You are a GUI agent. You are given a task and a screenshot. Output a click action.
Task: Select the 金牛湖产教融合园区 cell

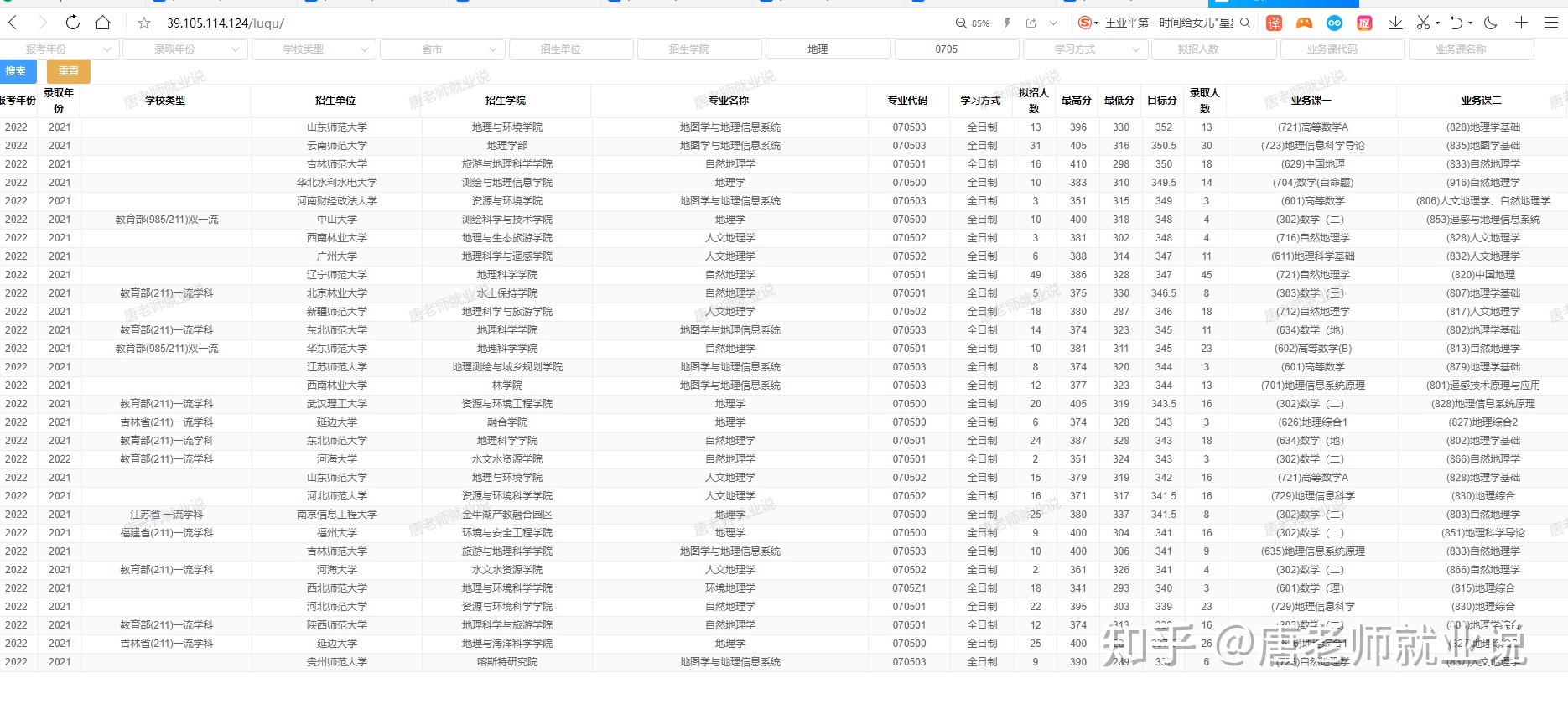506,515
